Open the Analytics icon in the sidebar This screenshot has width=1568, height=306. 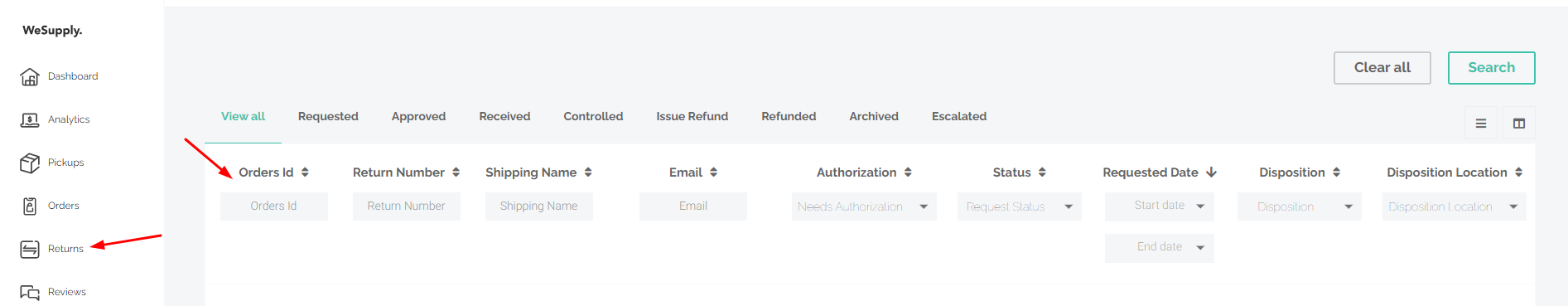tap(30, 120)
